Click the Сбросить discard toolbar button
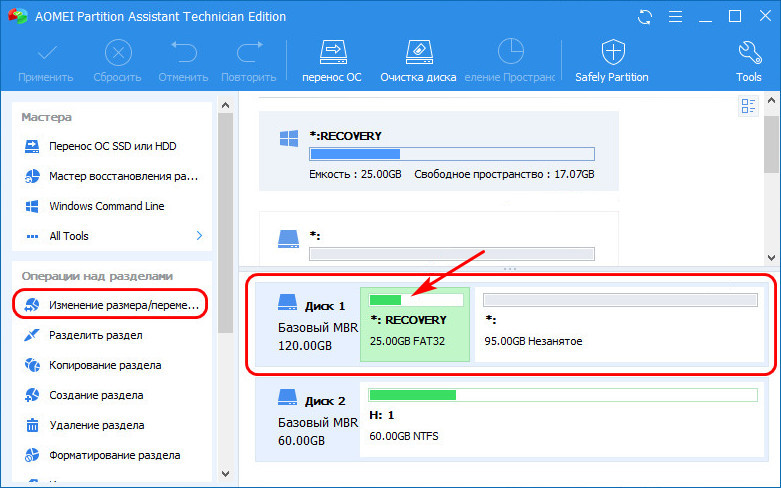 pyautogui.click(x=118, y=62)
